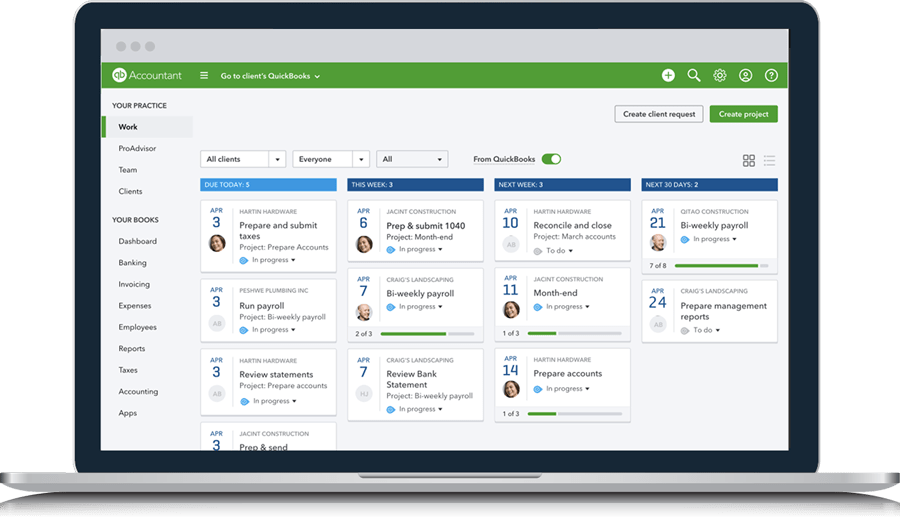
Task: Open the hamburger navigation menu
Action: pos(204,75)
